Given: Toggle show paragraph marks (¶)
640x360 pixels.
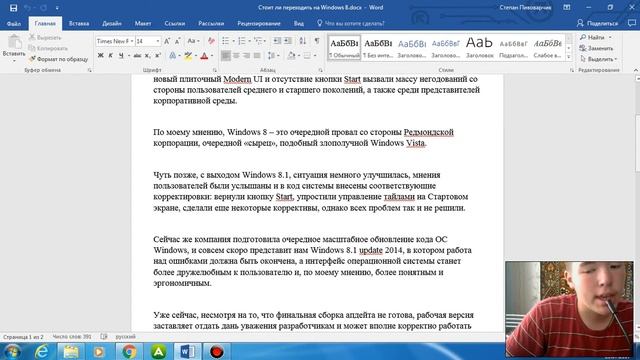Looking at the screenshot, I should pyautogui.click(x=317, y=41).
